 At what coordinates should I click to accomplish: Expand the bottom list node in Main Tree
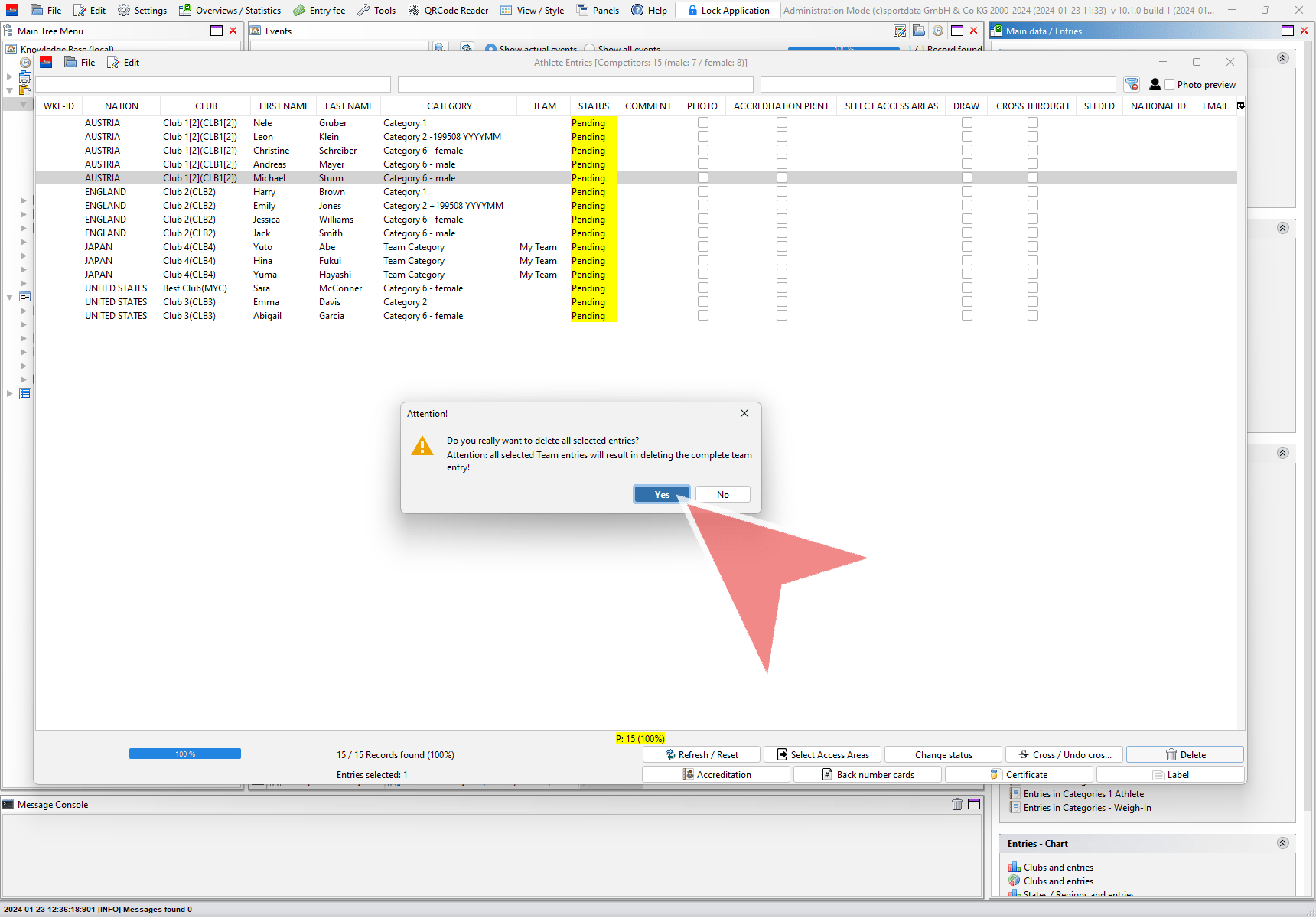click(x=10, y=394)
